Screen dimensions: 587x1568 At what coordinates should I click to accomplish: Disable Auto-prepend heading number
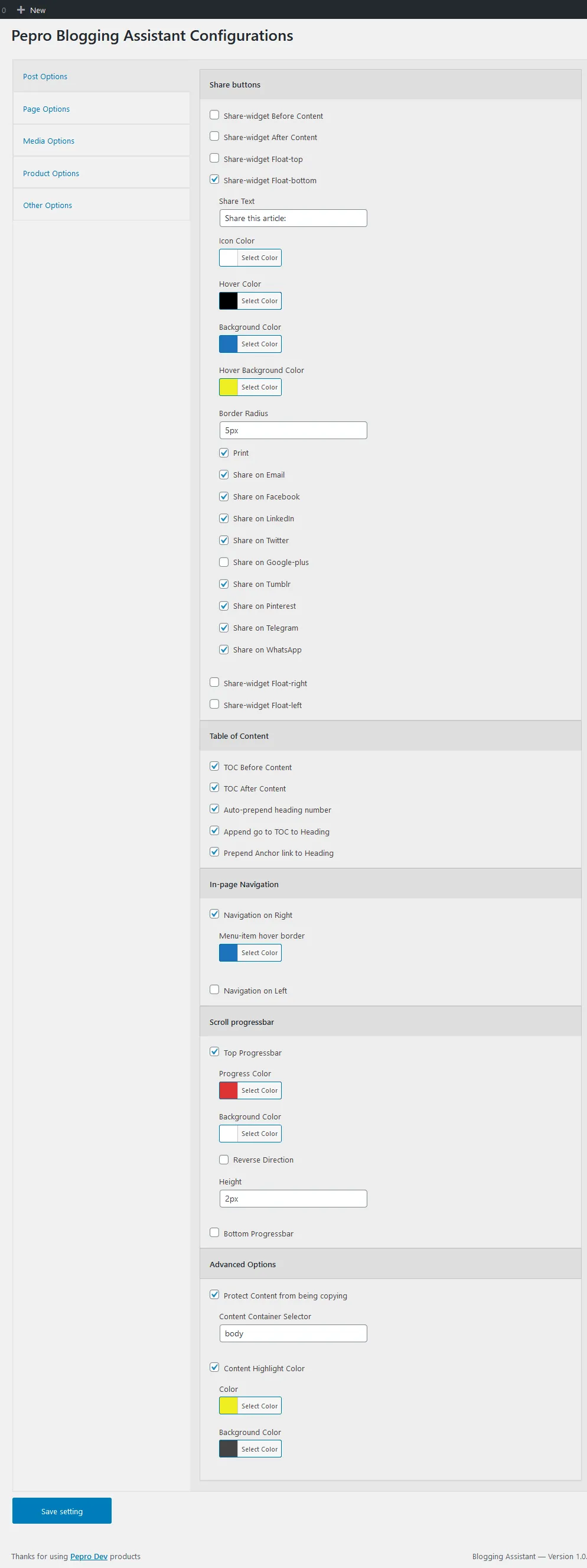tap(214, 809)
